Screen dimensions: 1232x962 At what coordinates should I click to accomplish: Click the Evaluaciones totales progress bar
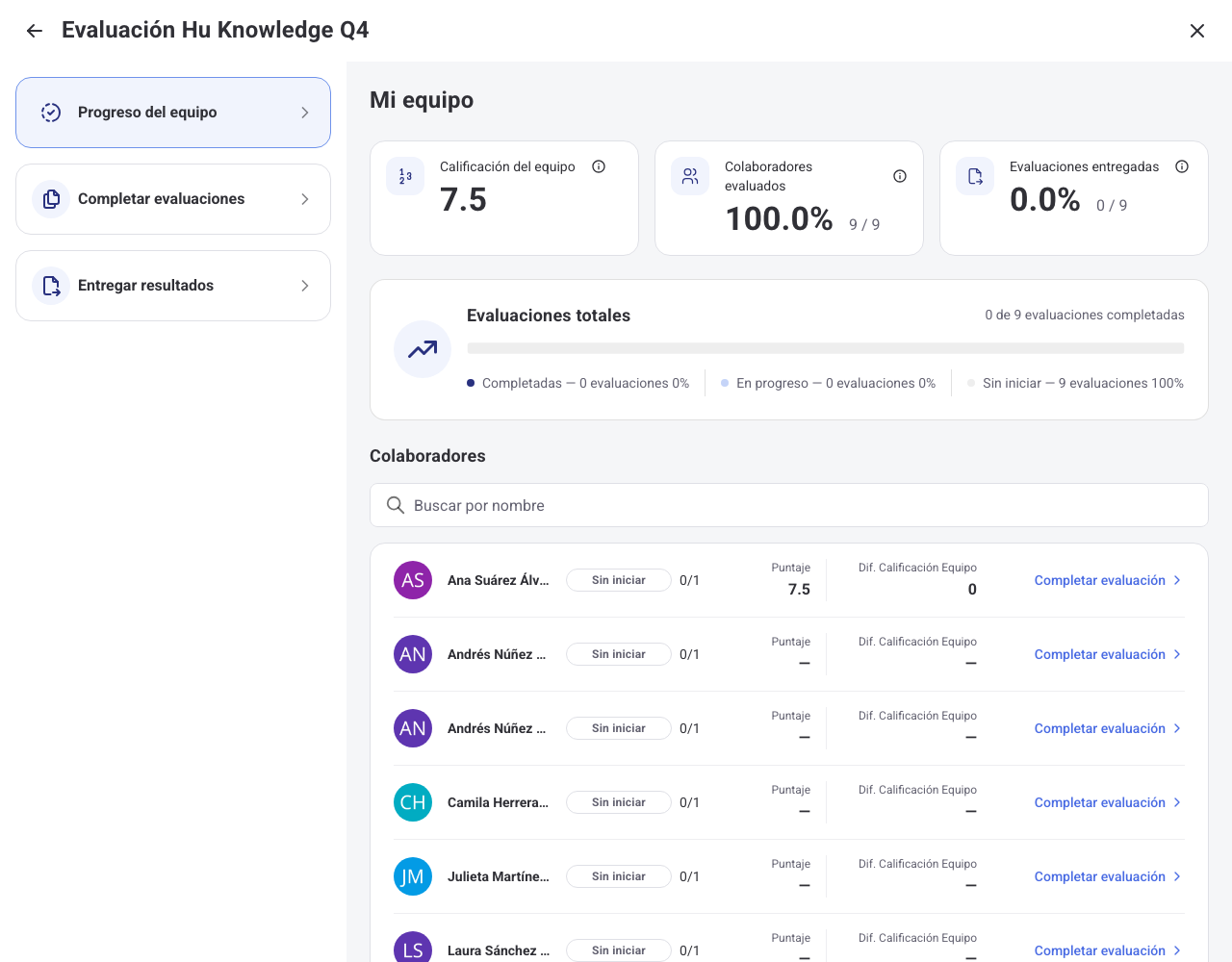(826, 348)
